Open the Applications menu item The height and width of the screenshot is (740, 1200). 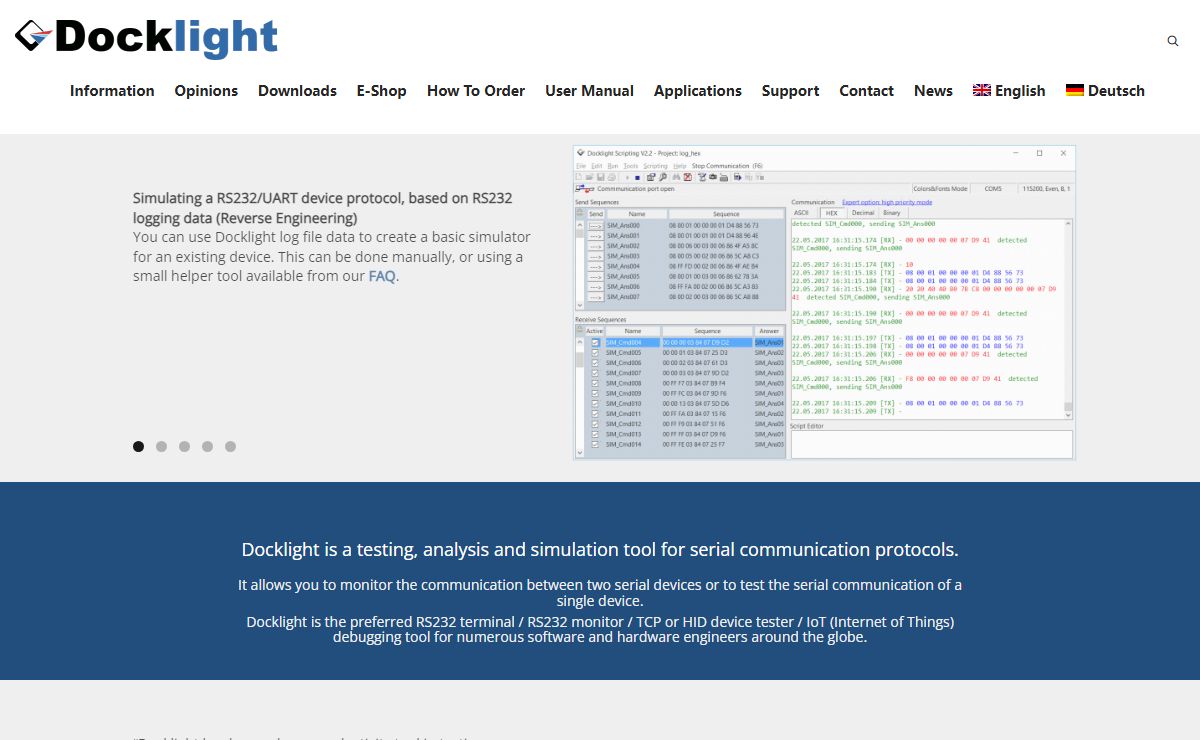coord(698,91)
